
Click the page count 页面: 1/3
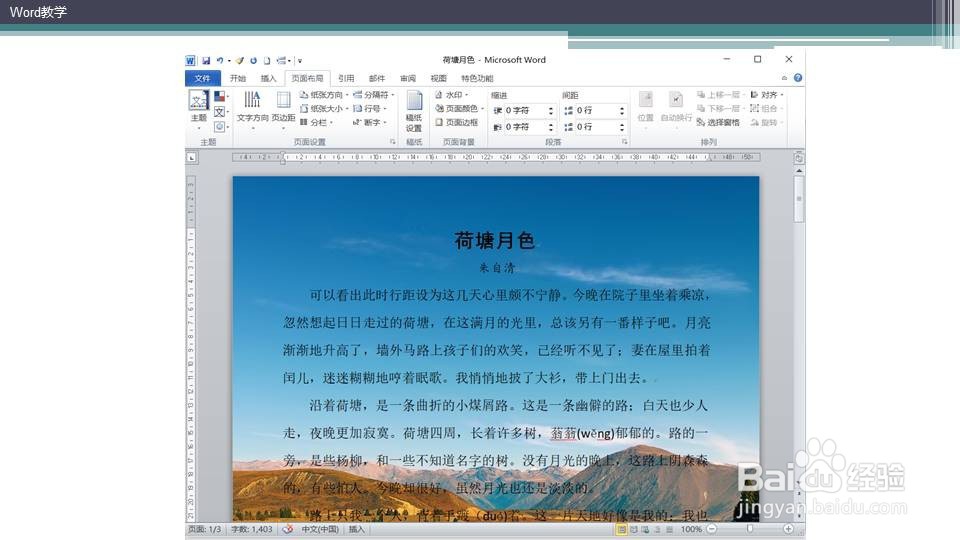point(204,529)
